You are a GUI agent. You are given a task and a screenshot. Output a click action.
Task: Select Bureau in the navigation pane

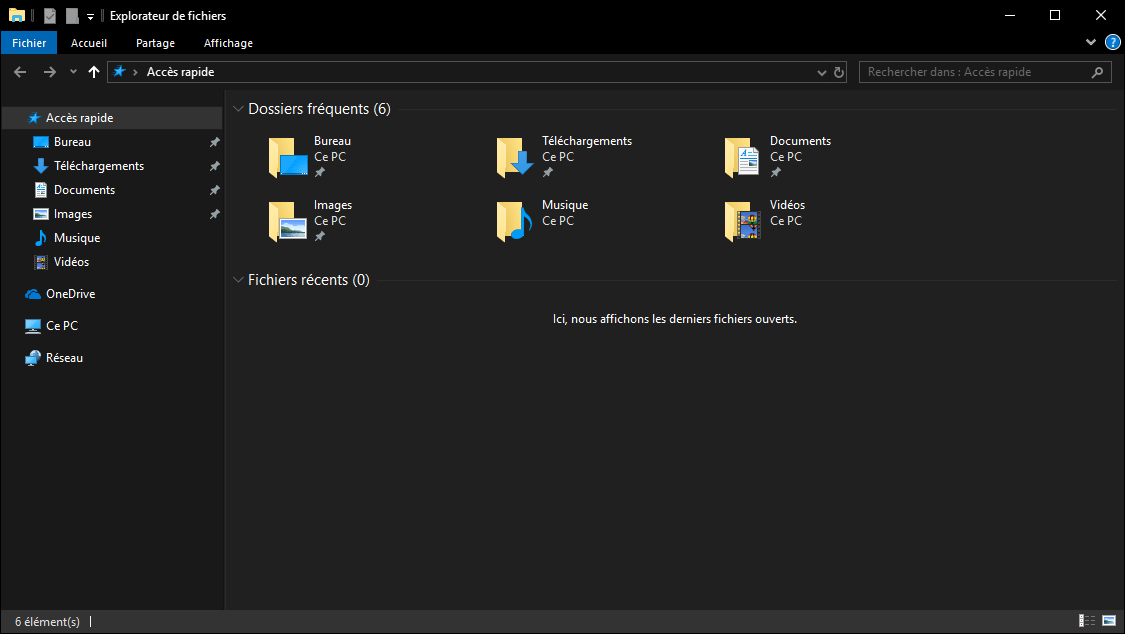(x=72, y=142)
